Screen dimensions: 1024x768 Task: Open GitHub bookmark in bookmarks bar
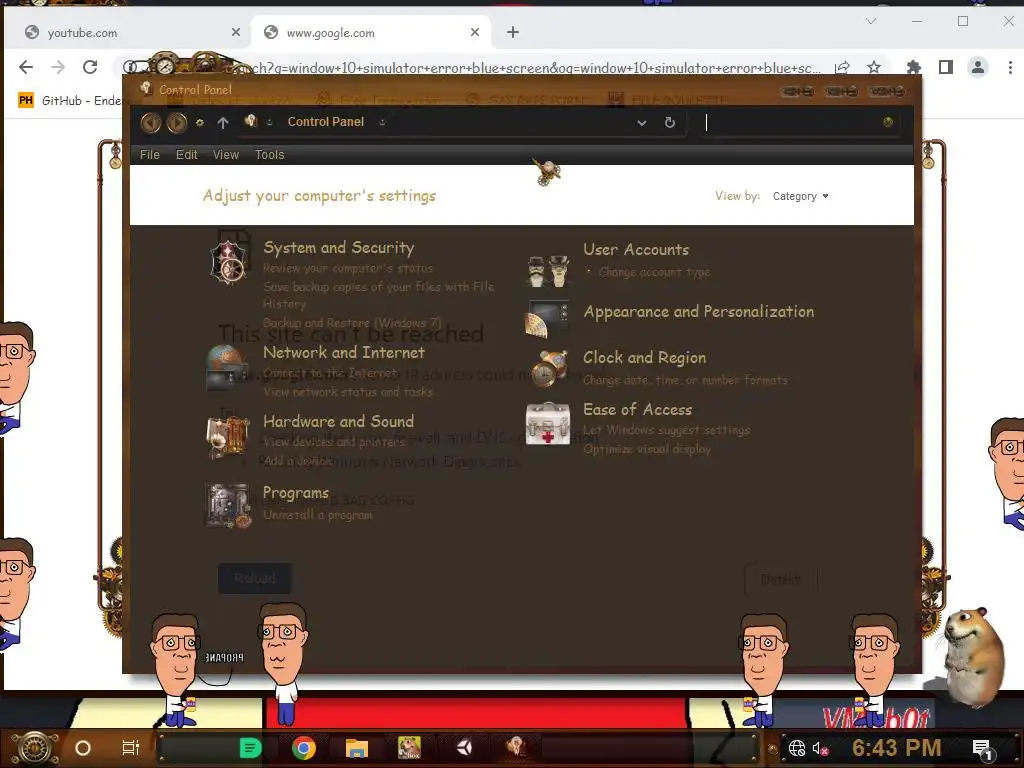pos(71,100)
